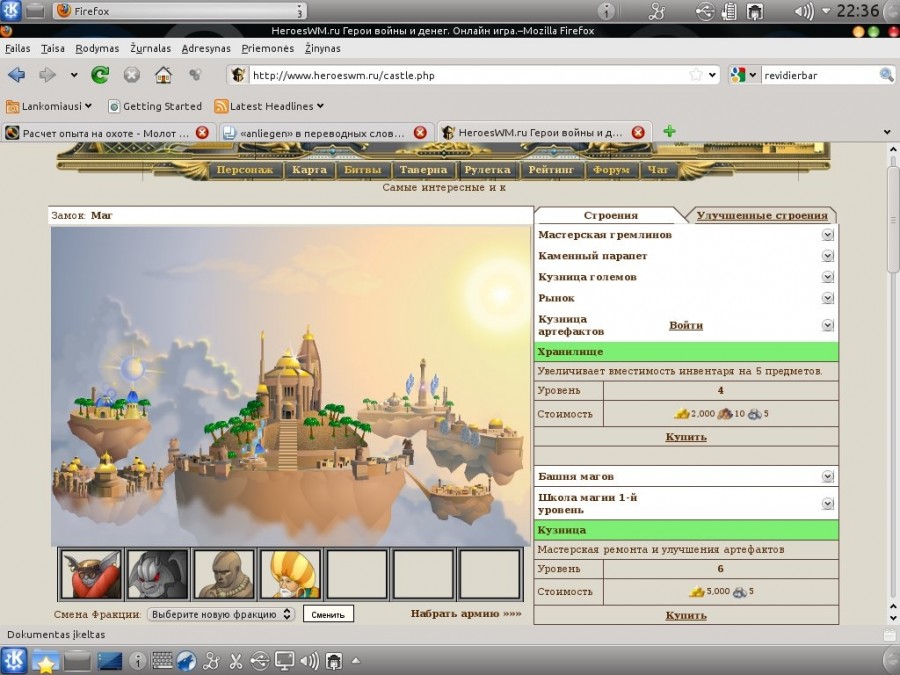Switch to the Улучшенные строения tab
The height and width of the screenshot is (675, 900).
pos(762,216)
